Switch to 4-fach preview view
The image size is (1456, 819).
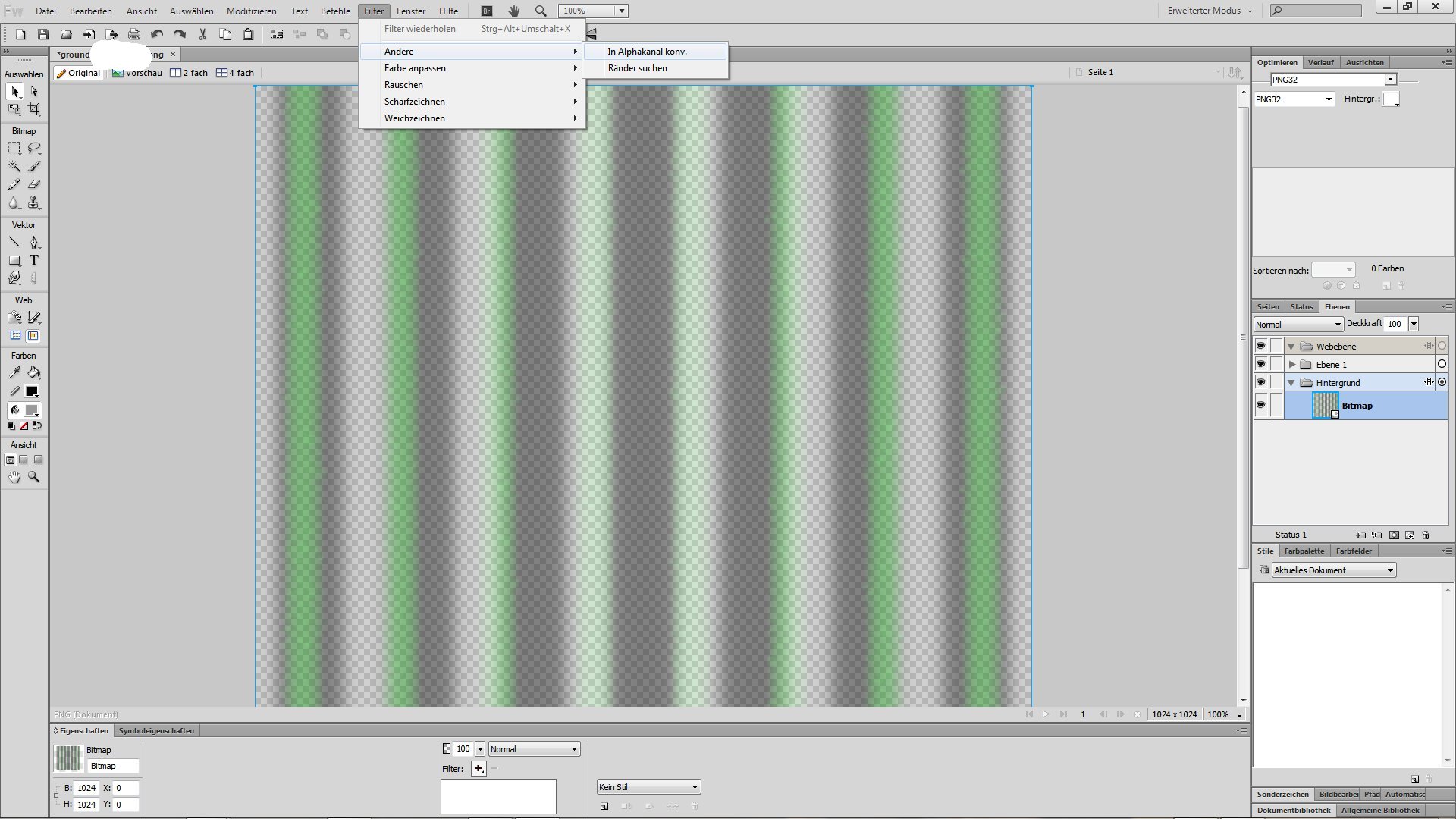pyautogui.click(x=235, y=73)
